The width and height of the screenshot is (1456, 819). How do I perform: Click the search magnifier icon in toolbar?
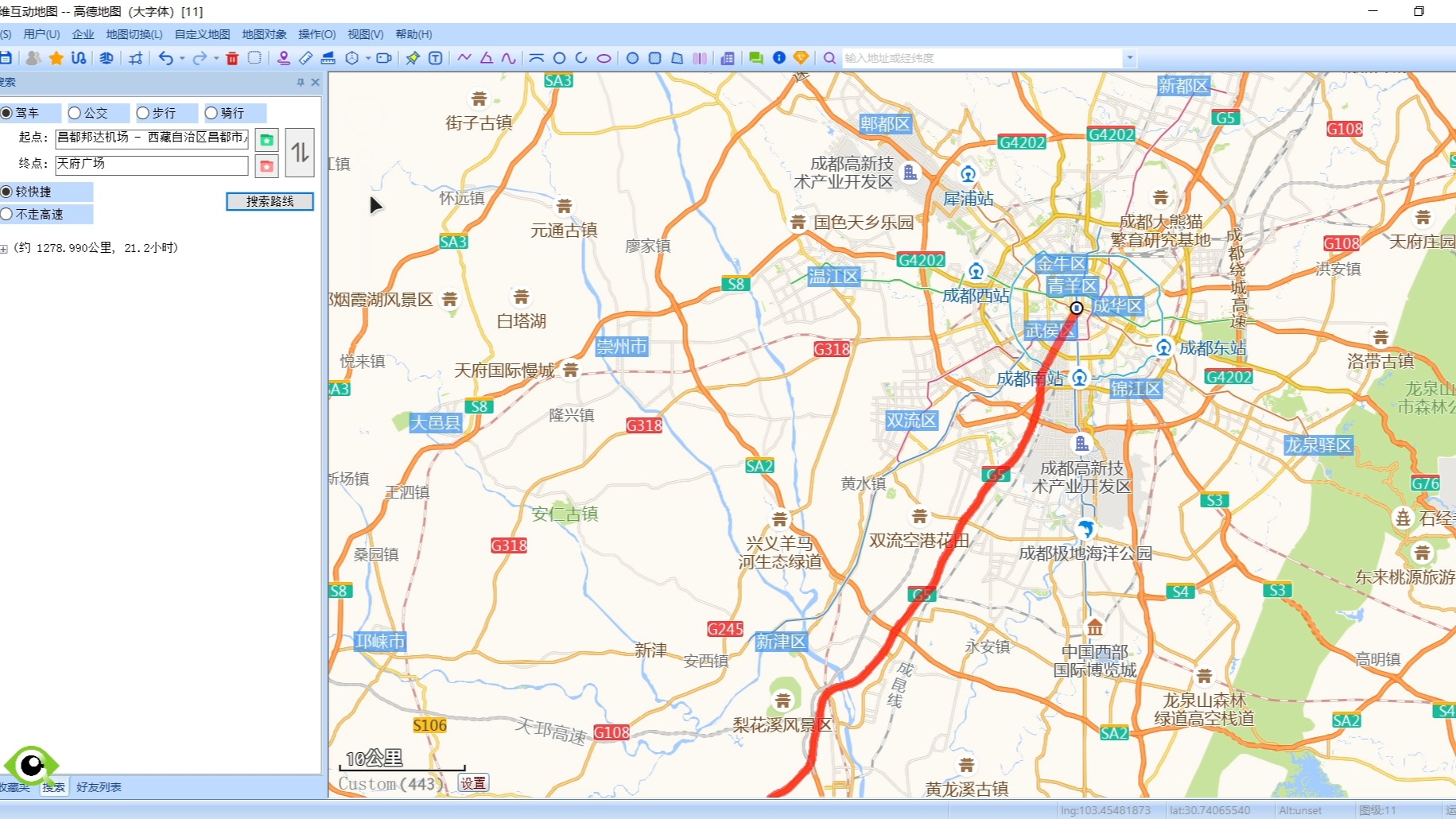[x=829, y=58]
